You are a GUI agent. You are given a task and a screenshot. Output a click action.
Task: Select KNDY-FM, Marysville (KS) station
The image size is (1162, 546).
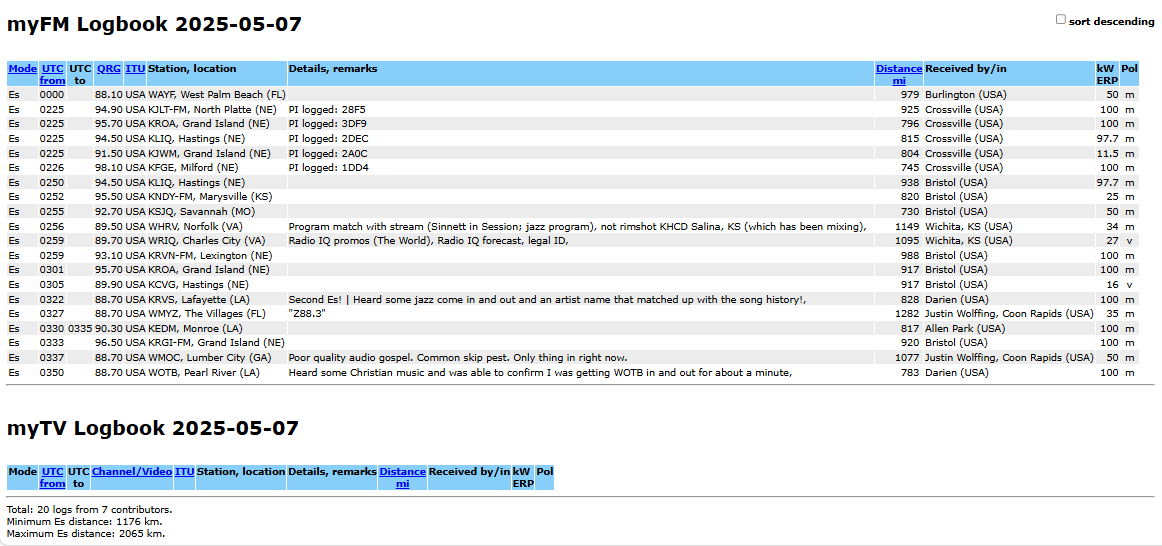click(210, 197)
